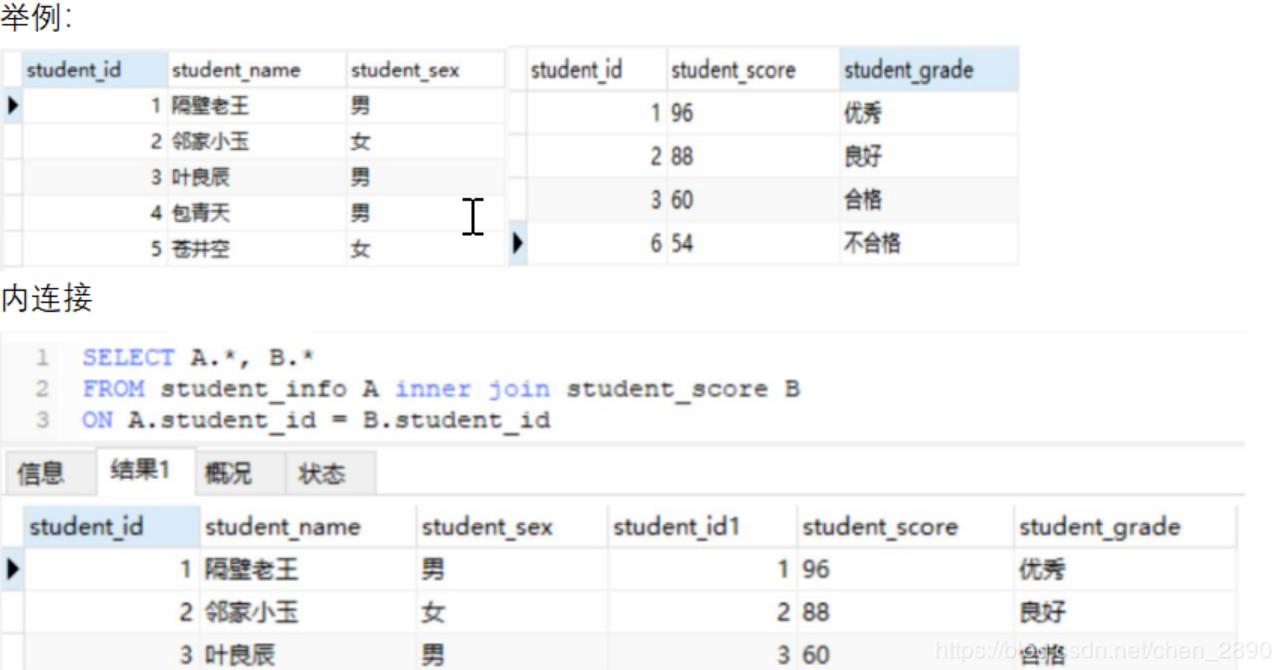
Task: Click student_sex header in the upper info table
Action: pos(426,70)
